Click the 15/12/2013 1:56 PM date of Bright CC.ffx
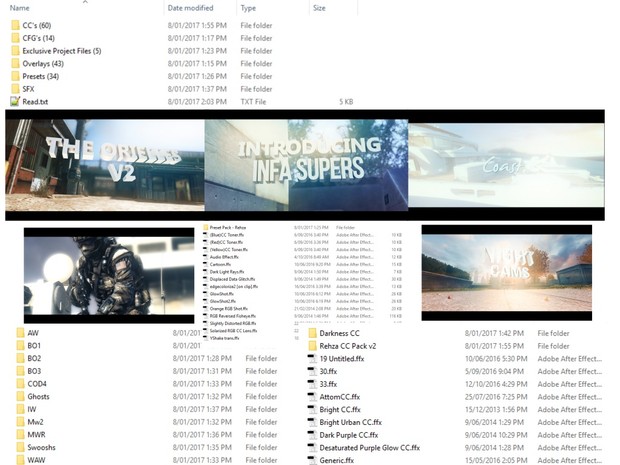 [496, 409]
